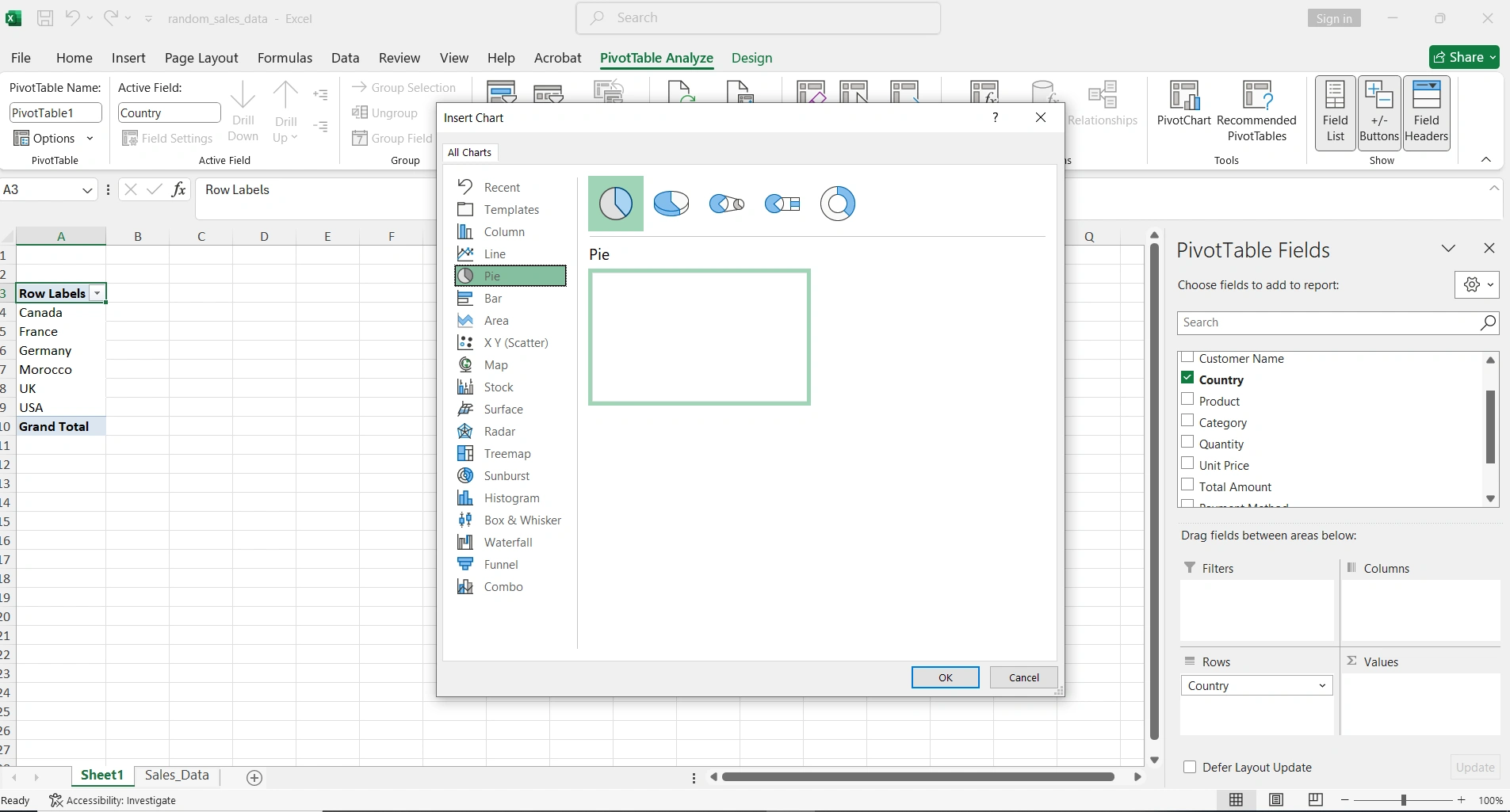The height and width of the screenshot is (812, 1510).
Task: Select the Doughnut chart subtype
Action: (x=838, y=204)
